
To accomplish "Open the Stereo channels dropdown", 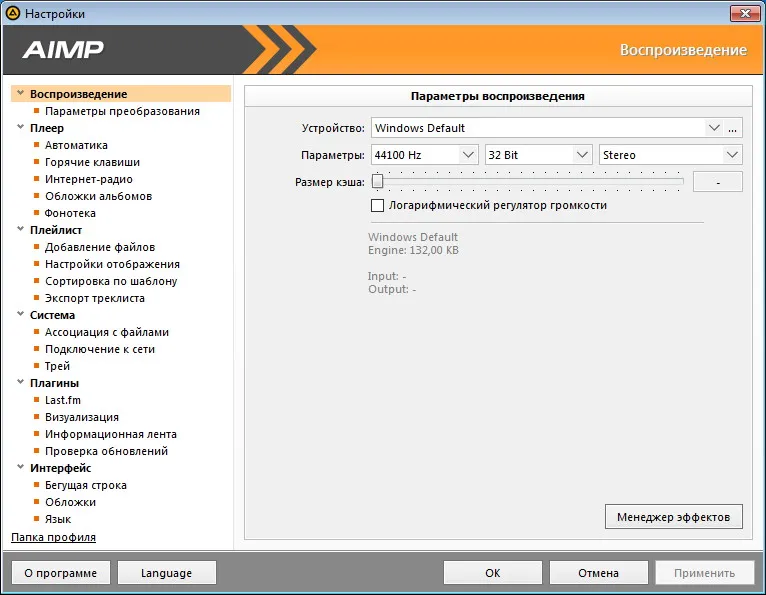I will click(670, 155).
